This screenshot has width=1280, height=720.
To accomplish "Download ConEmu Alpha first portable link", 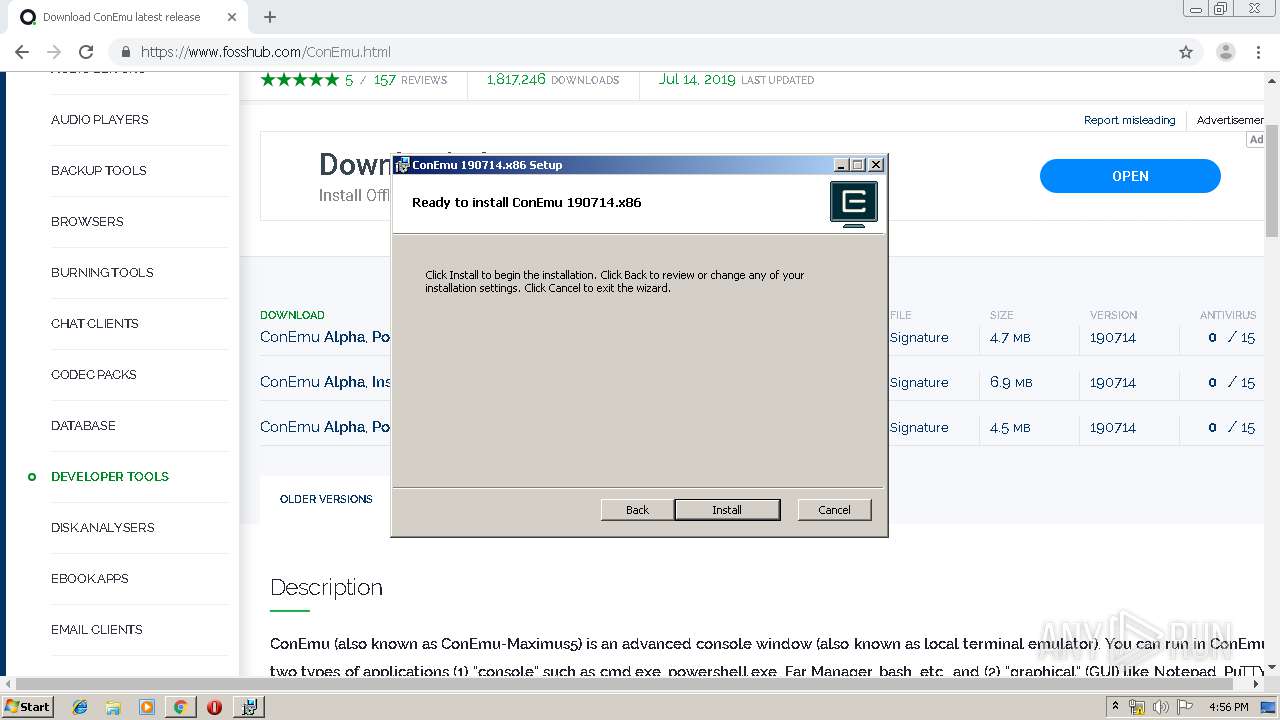I will tap(325, 337).
